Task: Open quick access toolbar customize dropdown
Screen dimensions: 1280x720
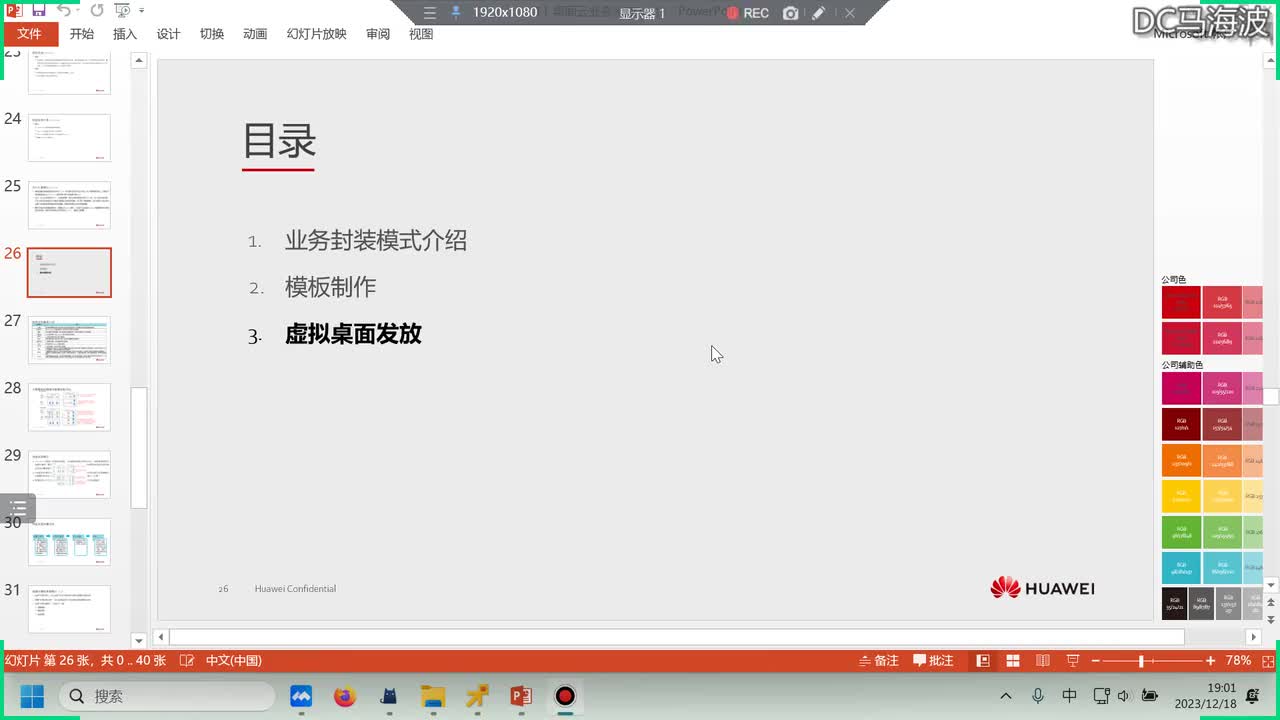Action: [141, 11]
